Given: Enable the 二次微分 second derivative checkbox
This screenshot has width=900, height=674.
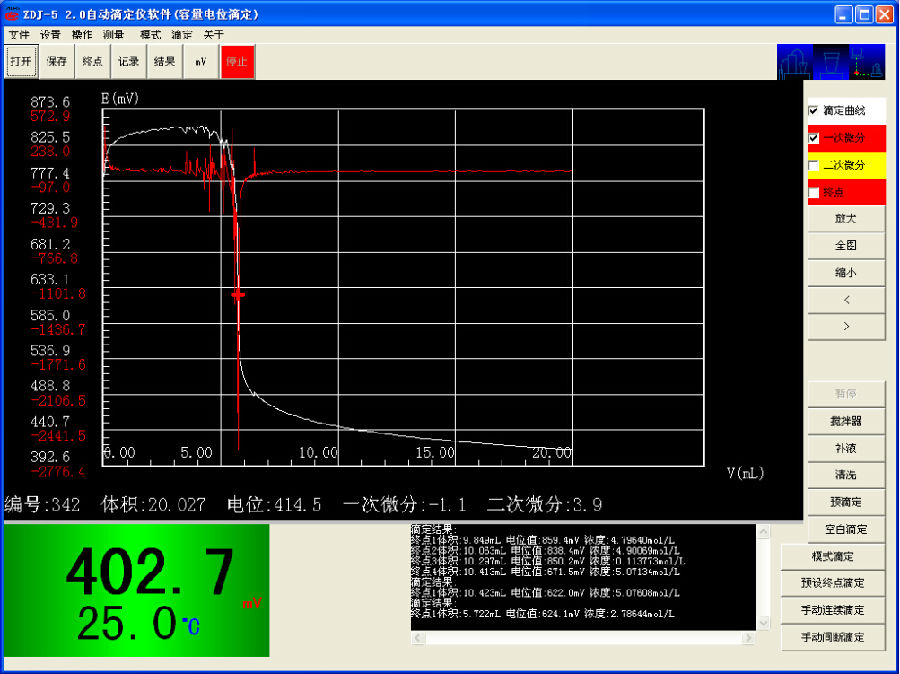Looking at the screenshot, I should click(814, 165).
